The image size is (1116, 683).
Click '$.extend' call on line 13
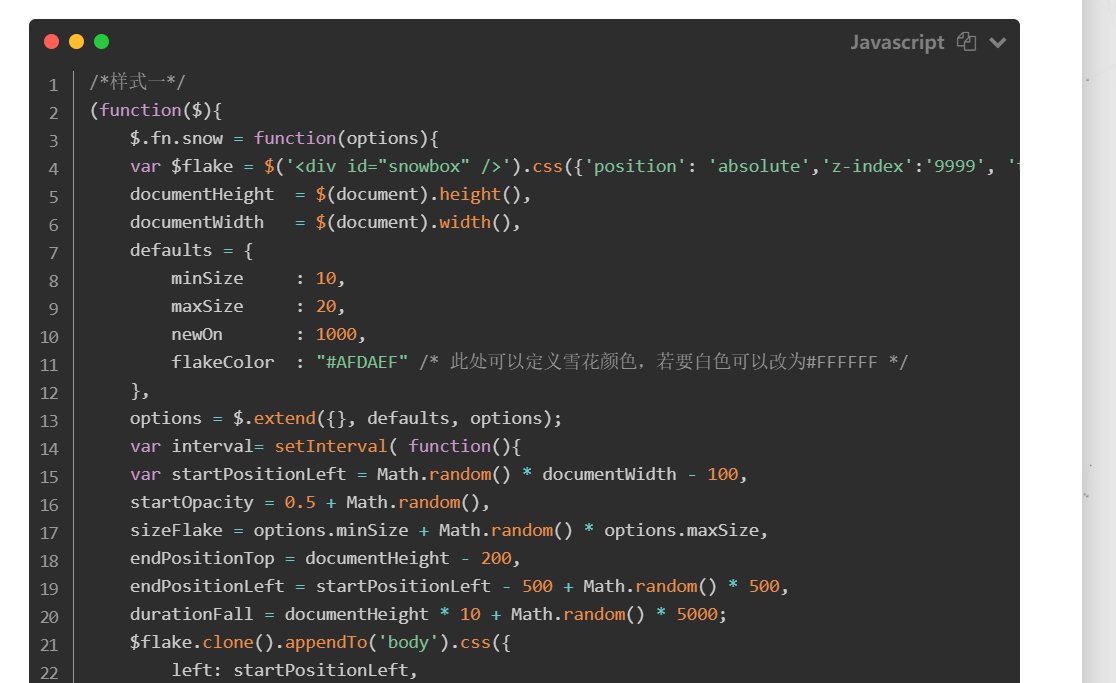click(274, 418)
